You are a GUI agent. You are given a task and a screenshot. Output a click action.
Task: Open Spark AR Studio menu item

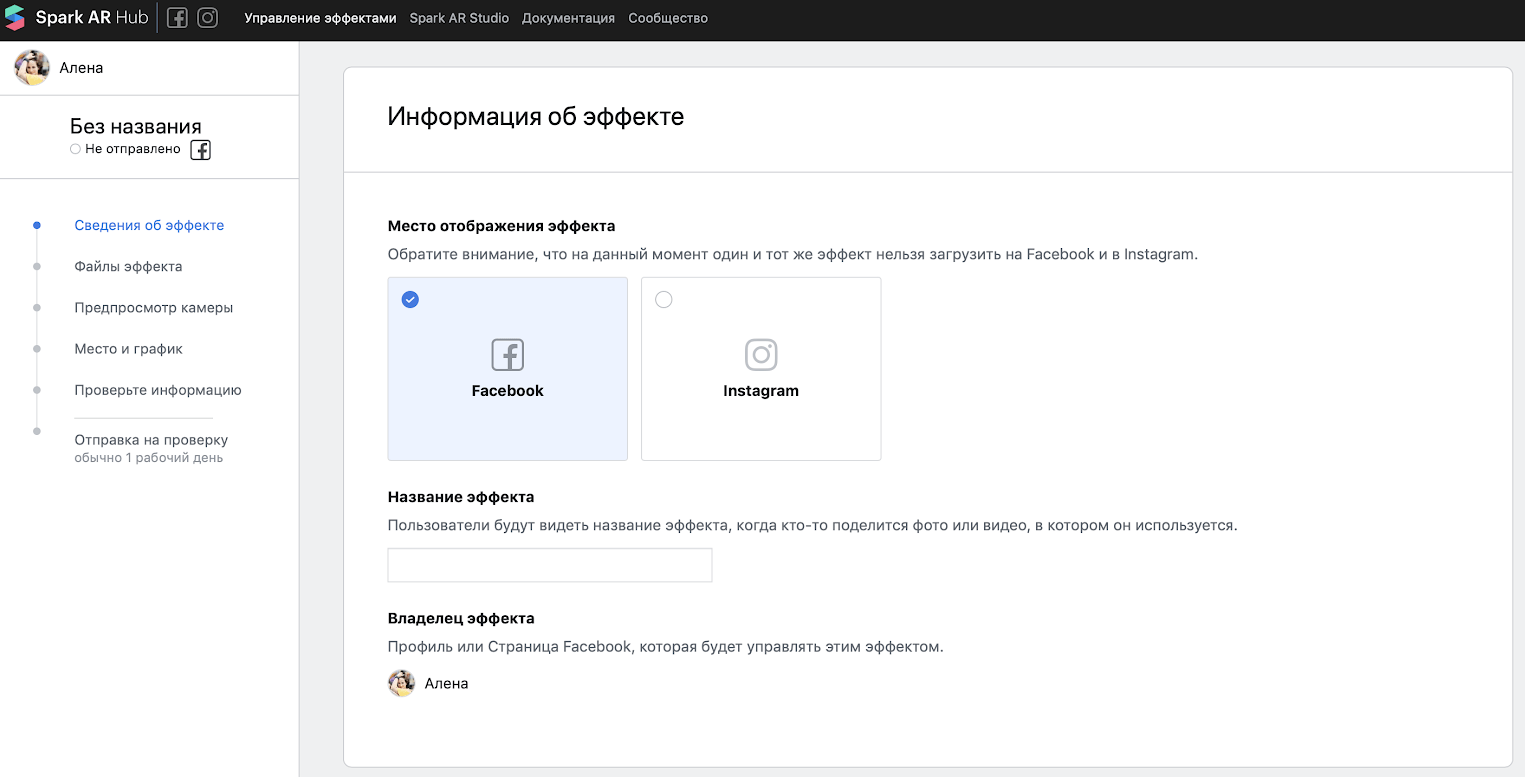click(459, 18)
